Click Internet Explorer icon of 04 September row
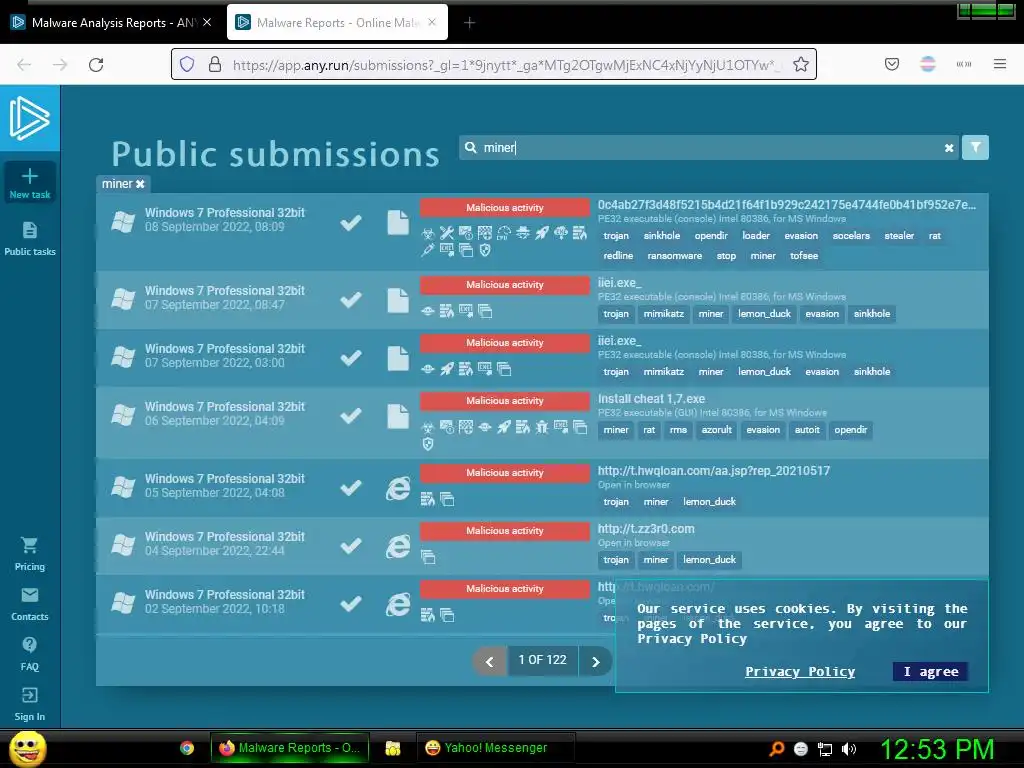This screenshot has width=1024, height=768. pos(398,547)
